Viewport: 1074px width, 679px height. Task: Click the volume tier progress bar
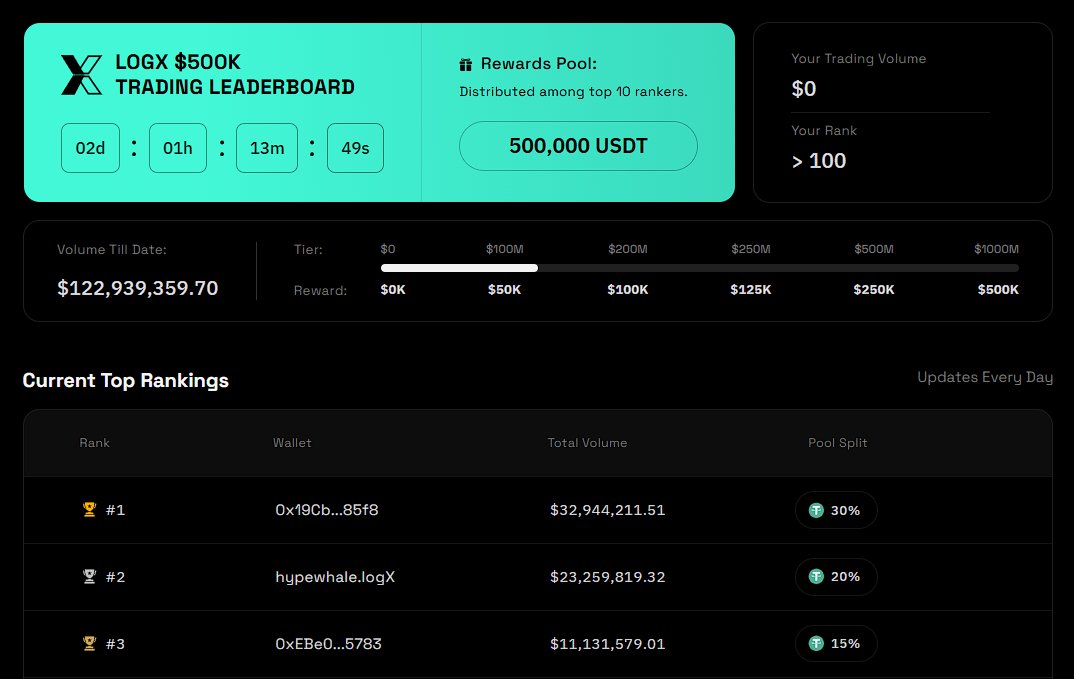click(699, 268)
